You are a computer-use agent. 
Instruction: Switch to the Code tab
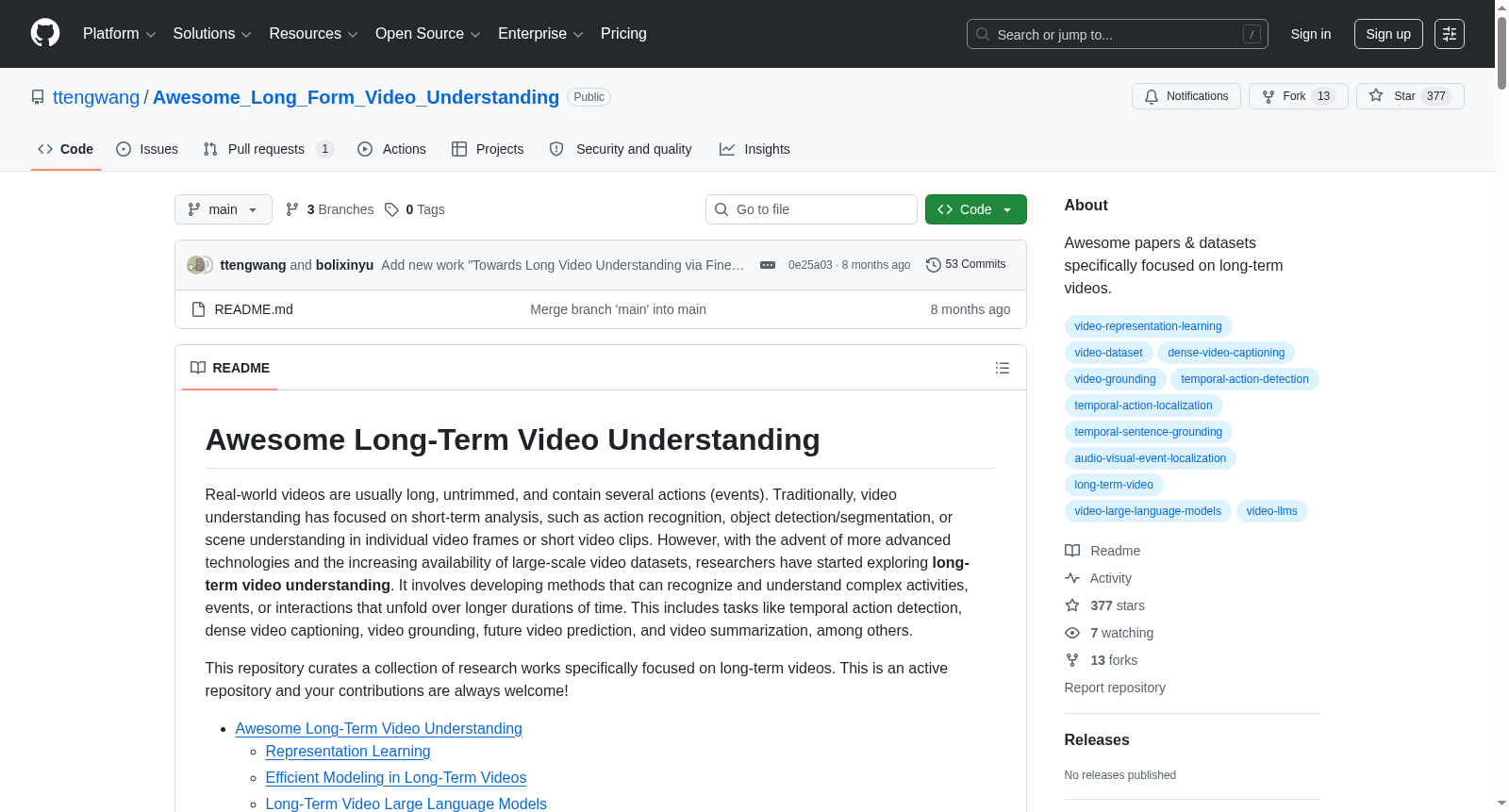(66, 149)
